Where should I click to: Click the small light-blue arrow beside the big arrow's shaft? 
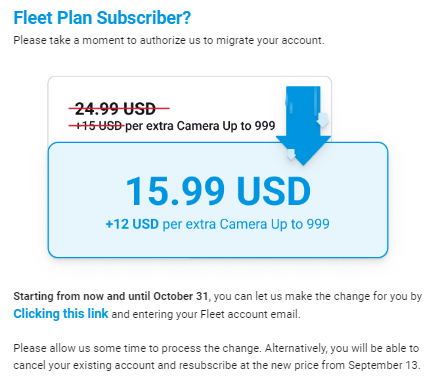pos(323,120)
